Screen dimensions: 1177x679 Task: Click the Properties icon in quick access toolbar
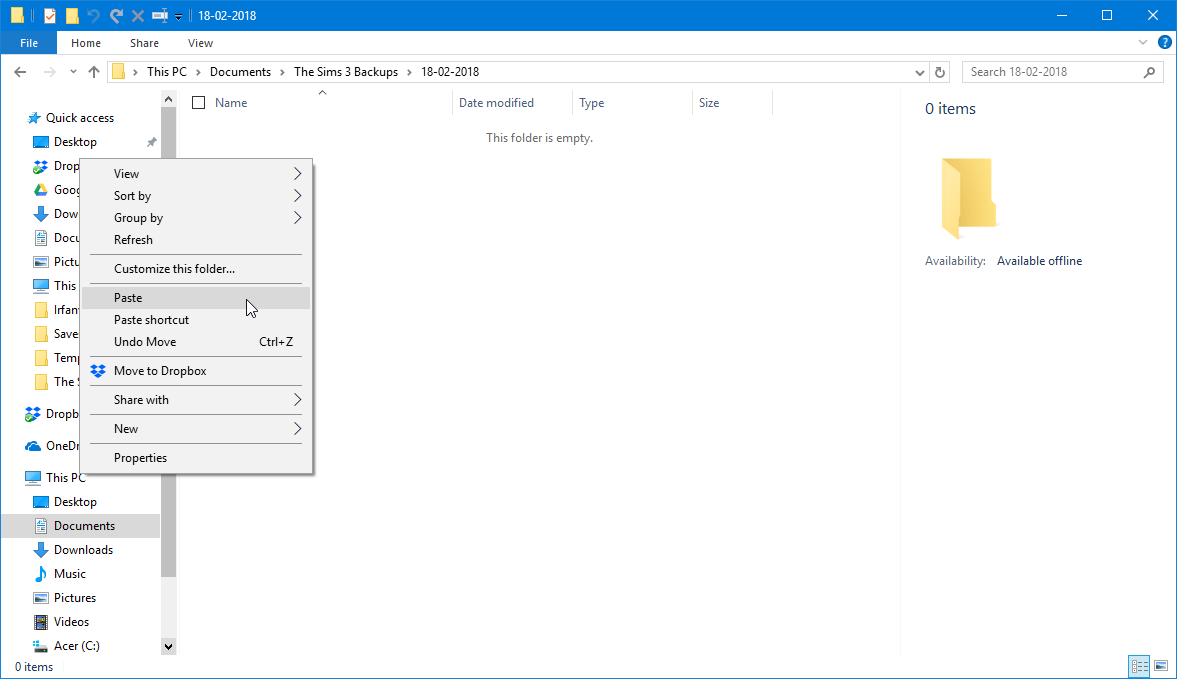[x=50, y=16]
